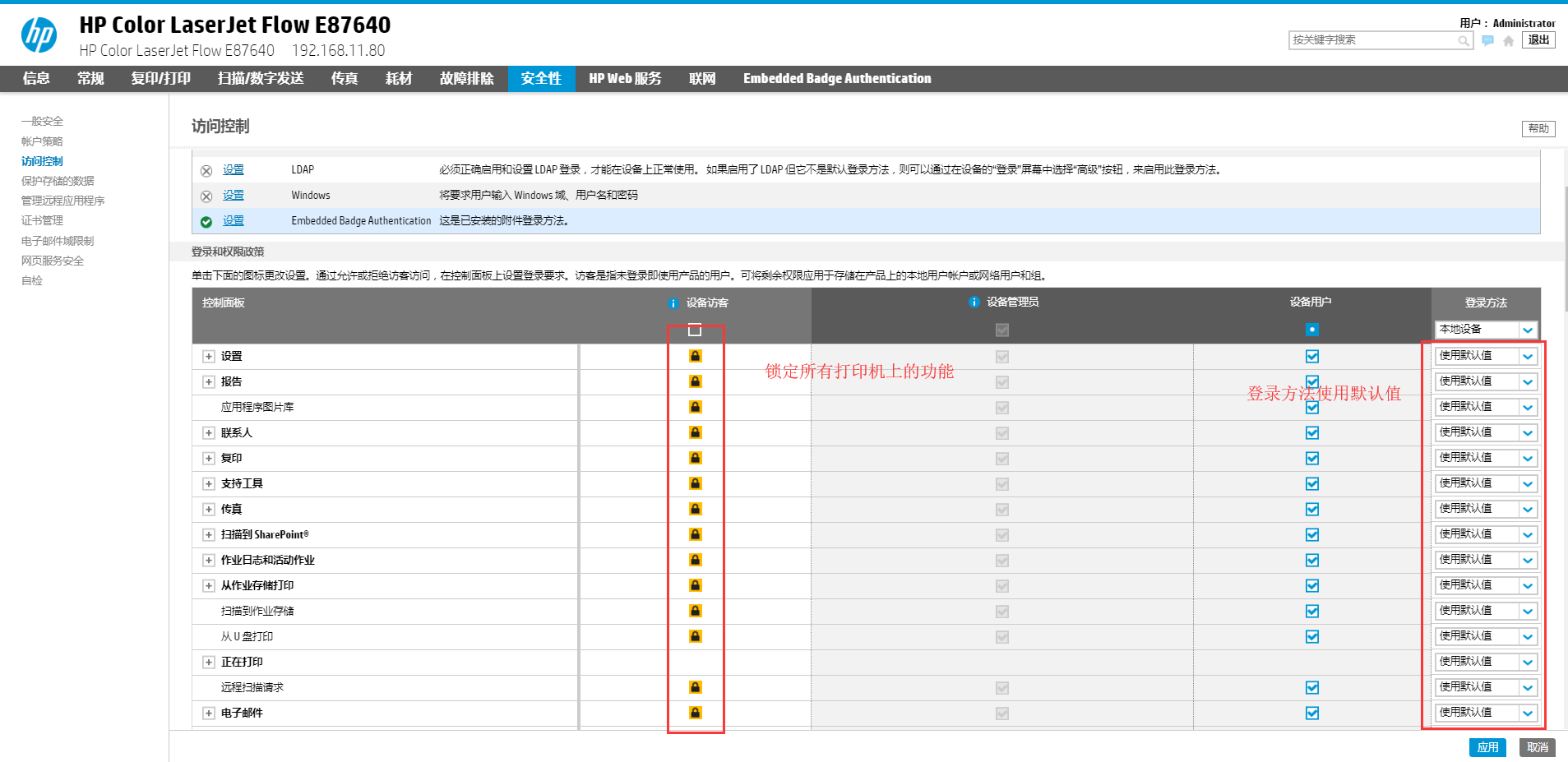Screen dimensions: 1568x762
Task: Toggle the 设备用户 header checkbox
Action: (x=1312, y=330)
